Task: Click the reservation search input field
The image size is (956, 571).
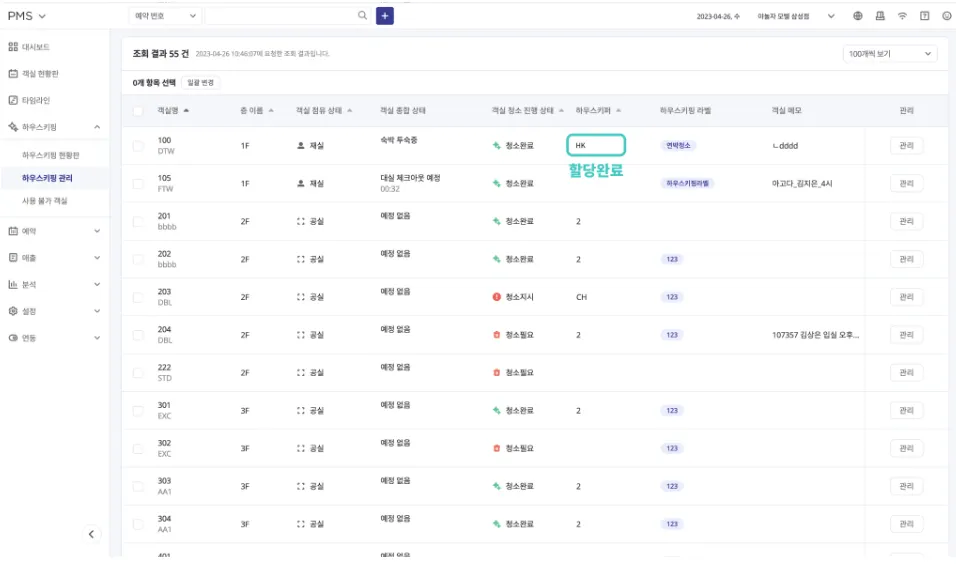Action: (280, 16)
